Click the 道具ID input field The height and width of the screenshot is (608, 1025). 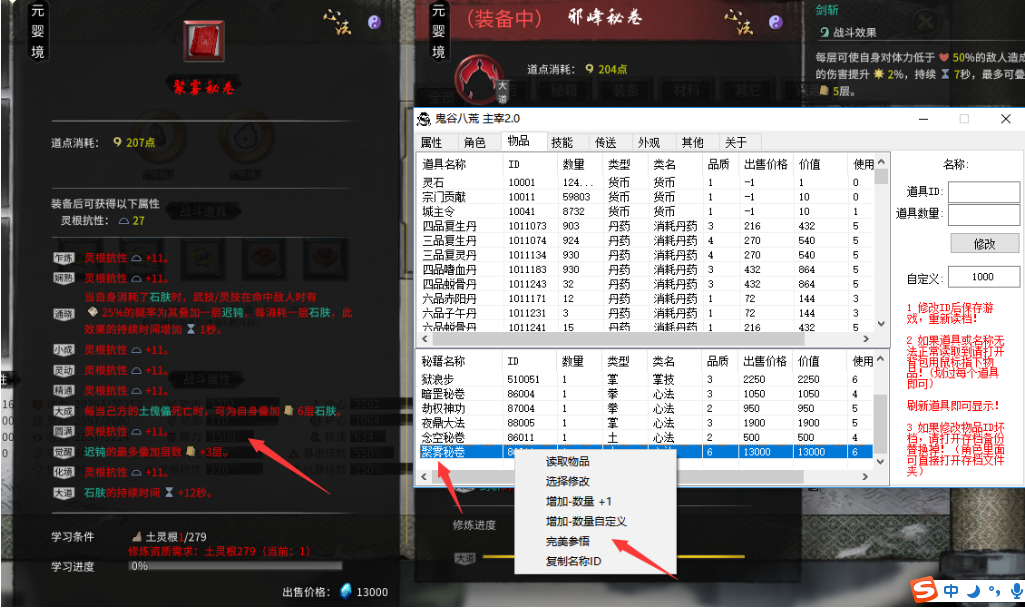983,191
